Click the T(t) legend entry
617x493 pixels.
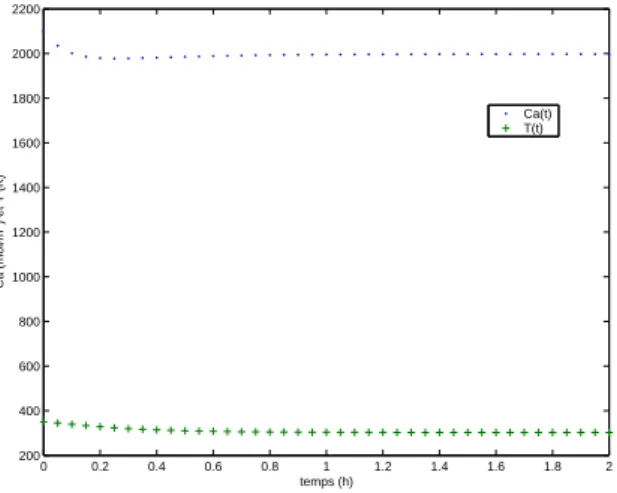point(533,128)
